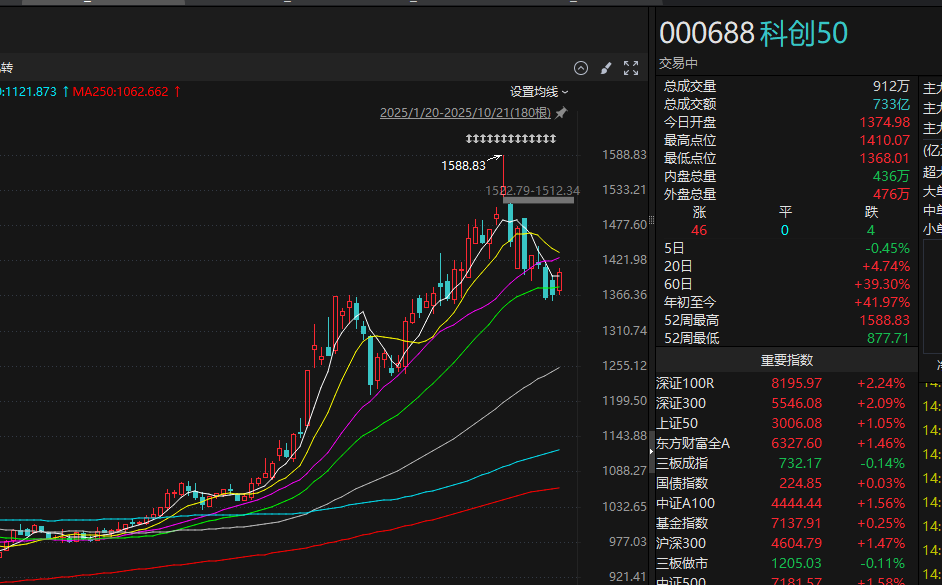Click the 总成交量 value 912万
This screenshot has width=942, height=585.
click(x=891, y=86)
